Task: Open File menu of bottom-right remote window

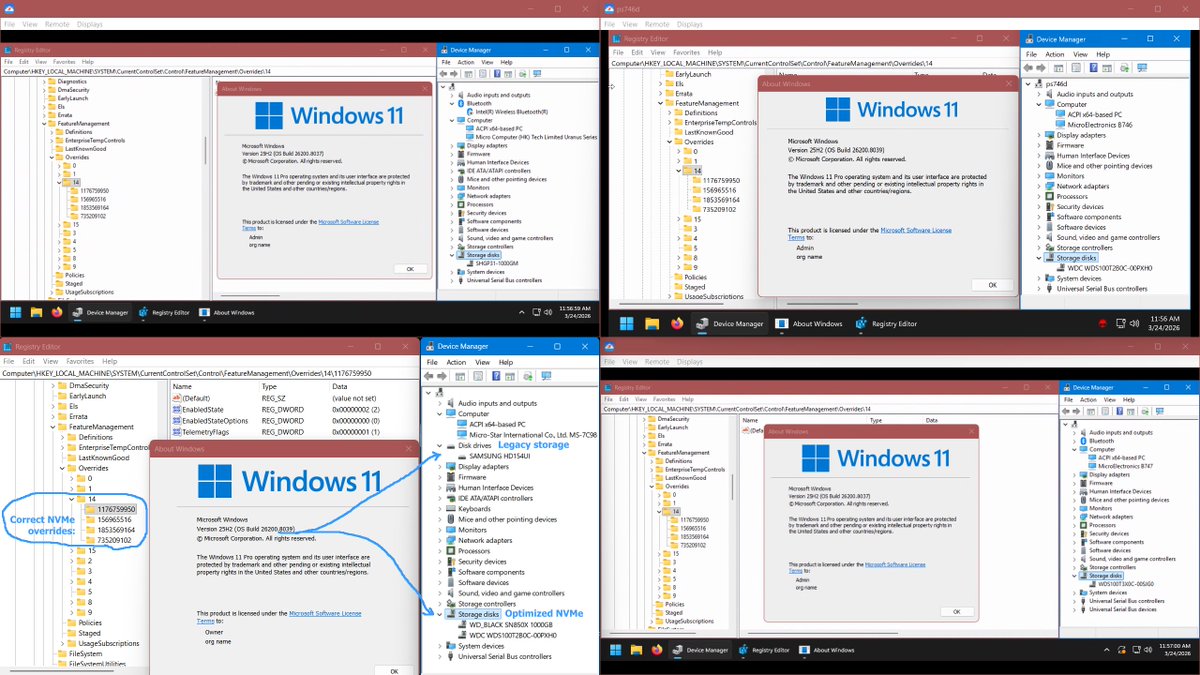Action: pyautogui.click(x=610, y=361)
